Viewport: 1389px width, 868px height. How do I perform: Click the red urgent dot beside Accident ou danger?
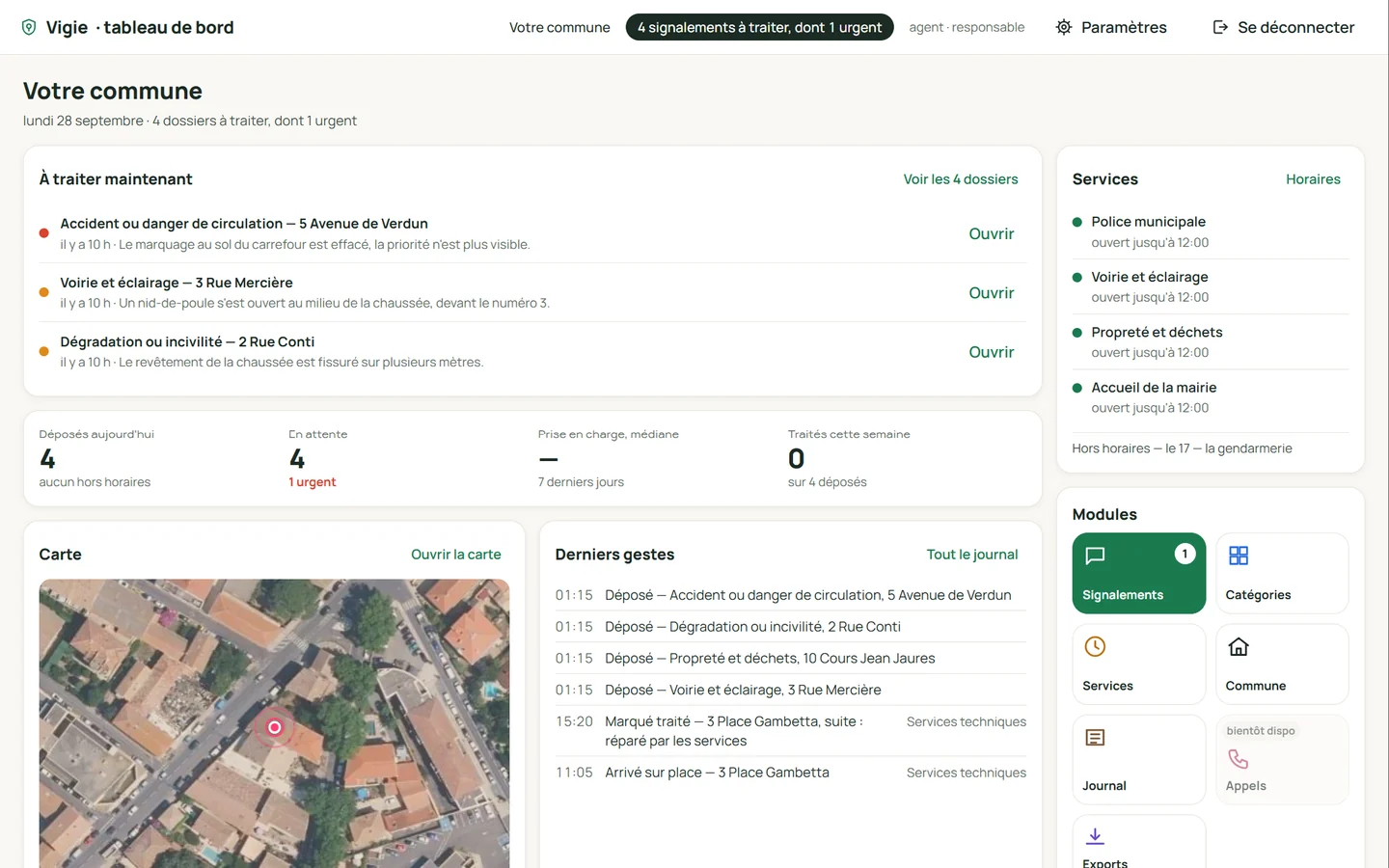43,233
